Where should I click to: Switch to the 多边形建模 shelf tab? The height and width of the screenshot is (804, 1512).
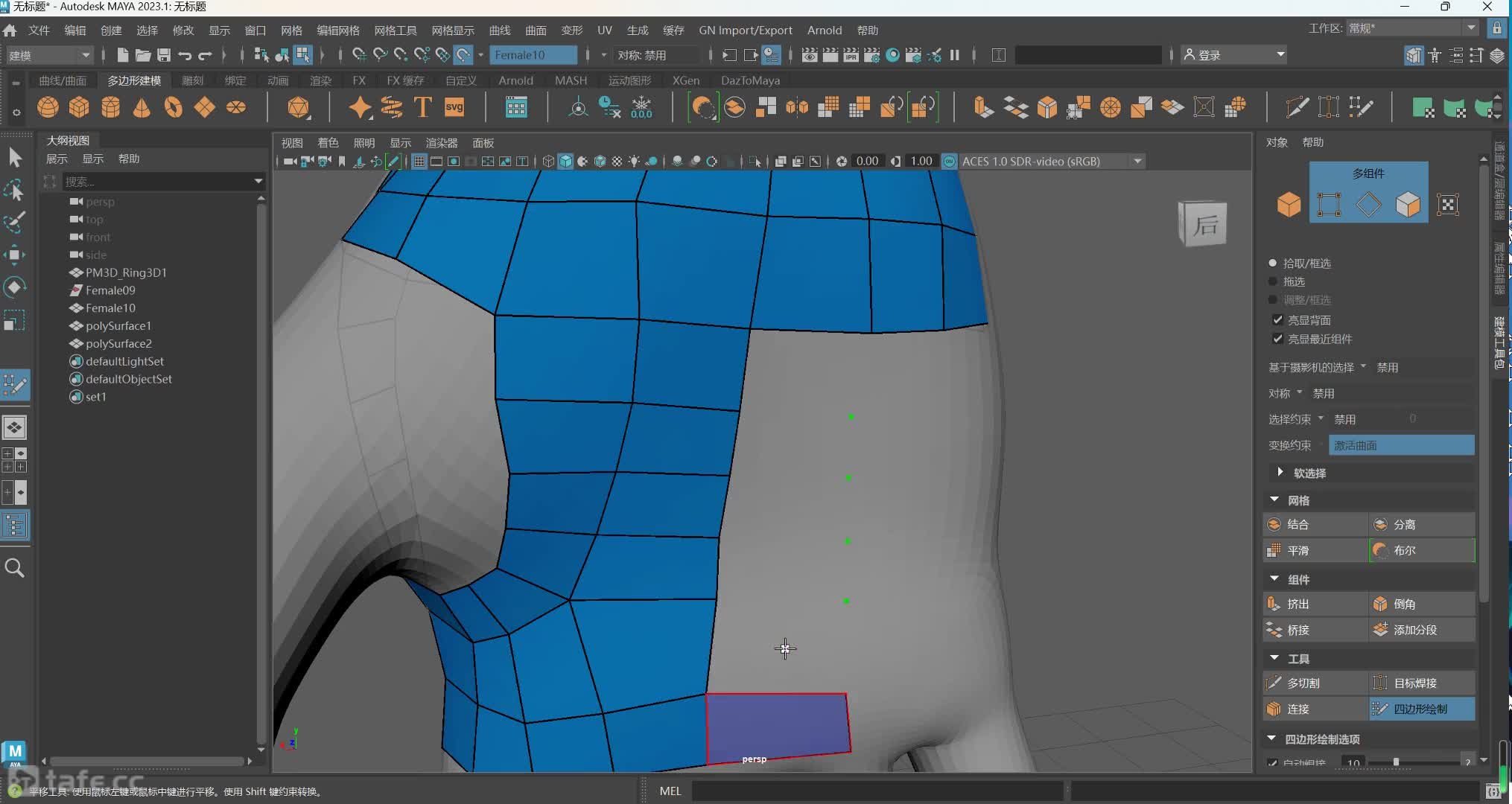pyautogui.click(x=134, y=80)
